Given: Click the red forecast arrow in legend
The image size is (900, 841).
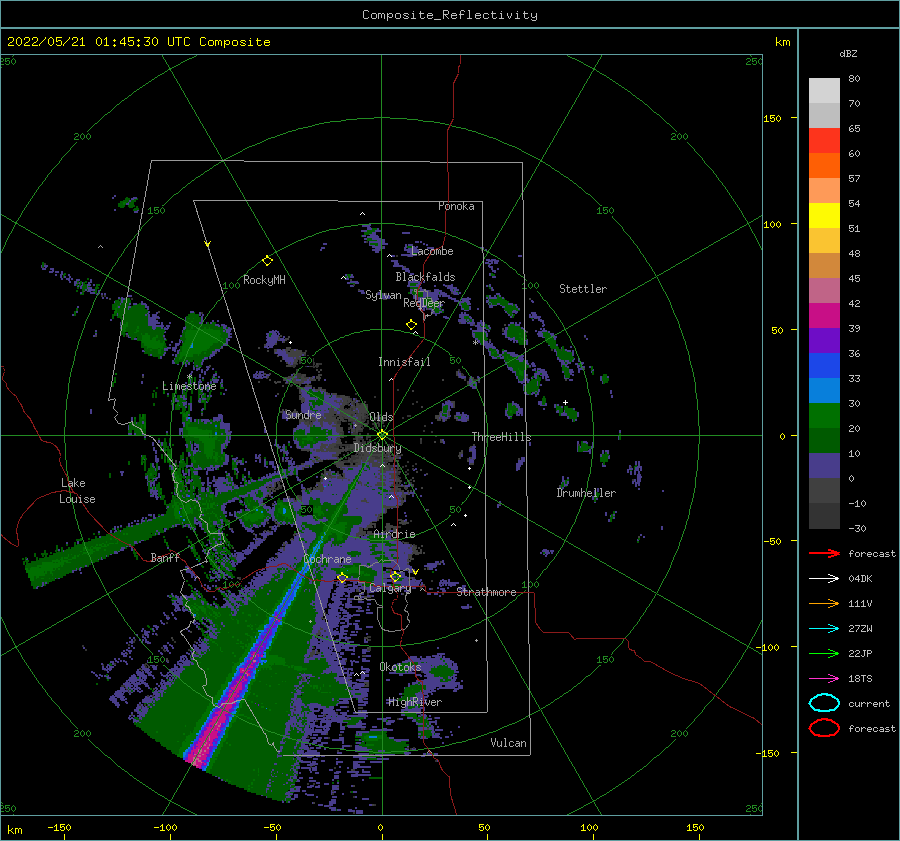Looking at the screenshot, I should click(x=824, y=553).
